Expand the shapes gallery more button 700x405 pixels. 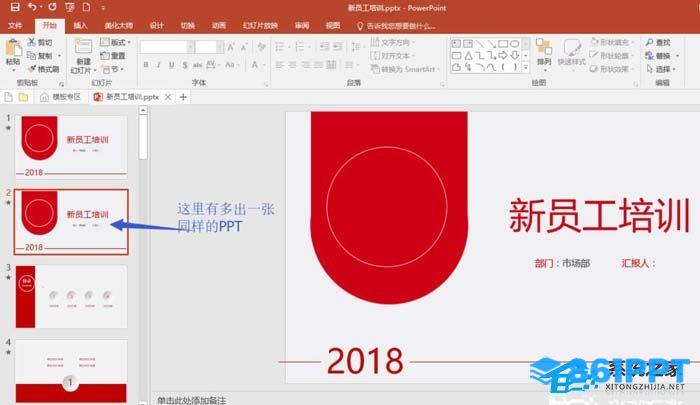click(525, 67)
